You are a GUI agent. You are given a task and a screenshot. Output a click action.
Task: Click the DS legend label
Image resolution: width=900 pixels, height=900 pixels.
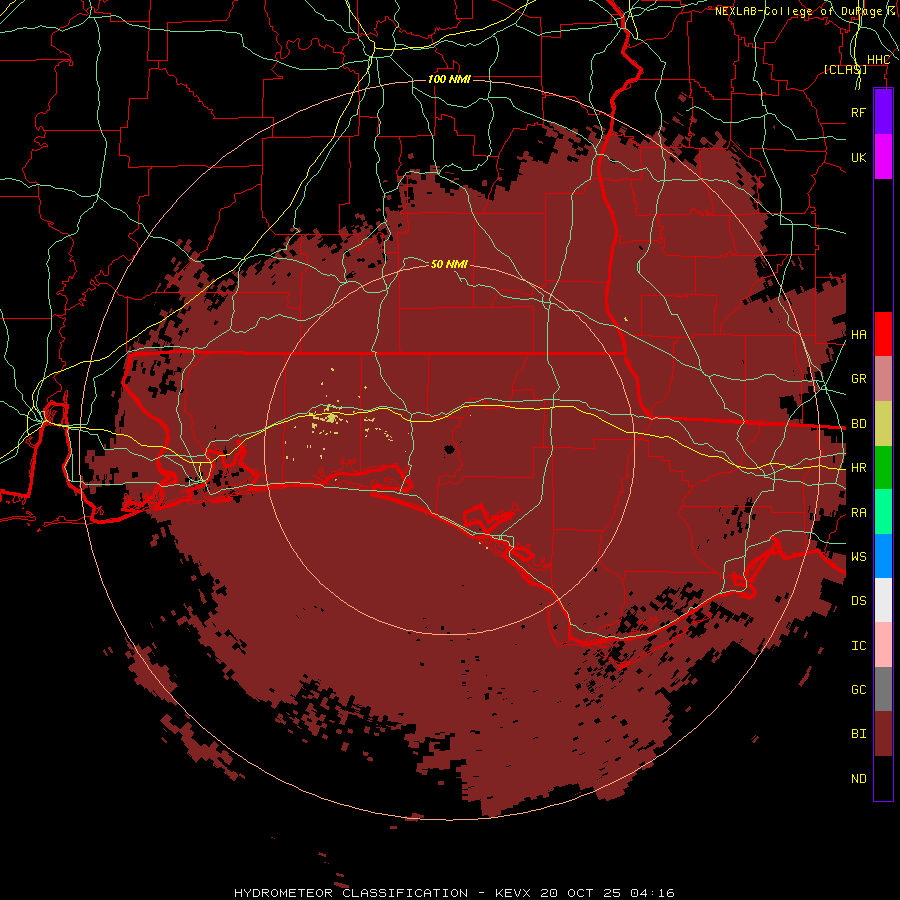tap(858, 601)
